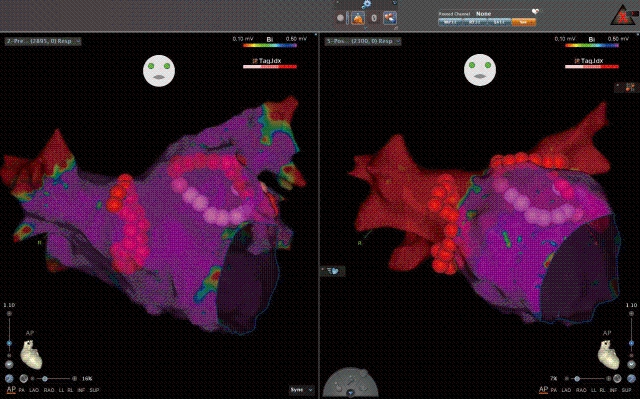The image size is (640, 399).
Task: Switch right pane to the SUP view
Action: tap(626, 390)
